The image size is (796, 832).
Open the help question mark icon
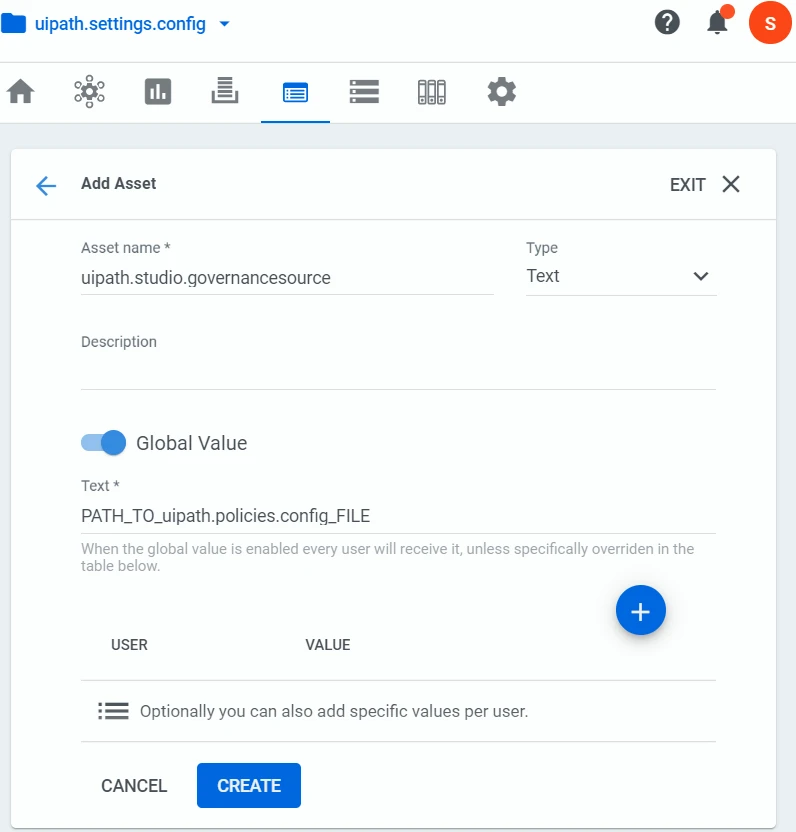click(x=667, y=22)
